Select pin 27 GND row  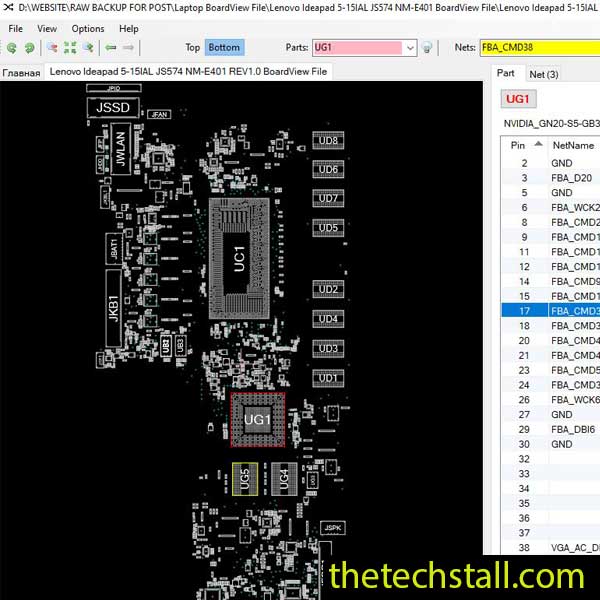[x=551, y=414]
